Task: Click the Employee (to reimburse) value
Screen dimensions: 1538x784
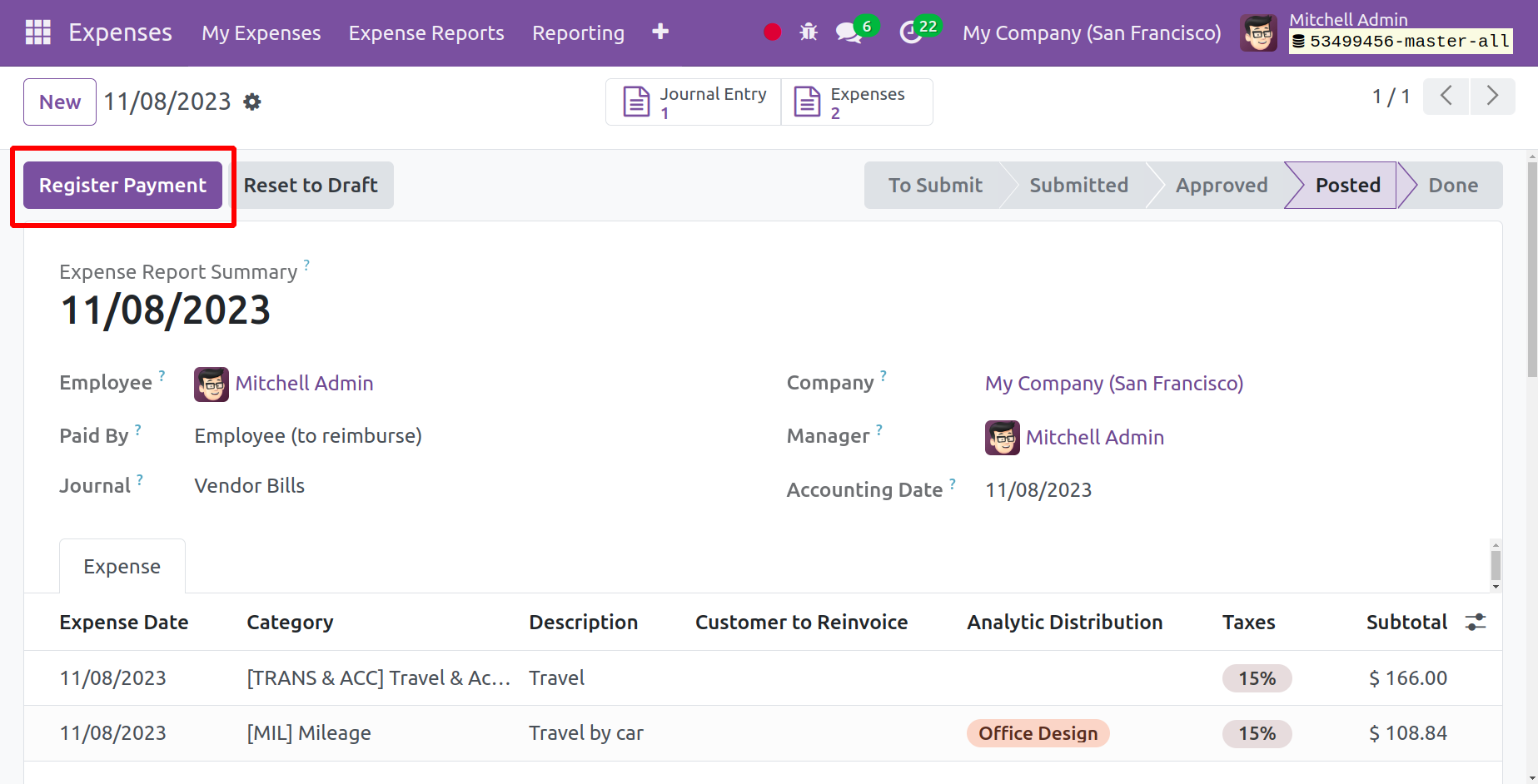Action: [308, 436]
